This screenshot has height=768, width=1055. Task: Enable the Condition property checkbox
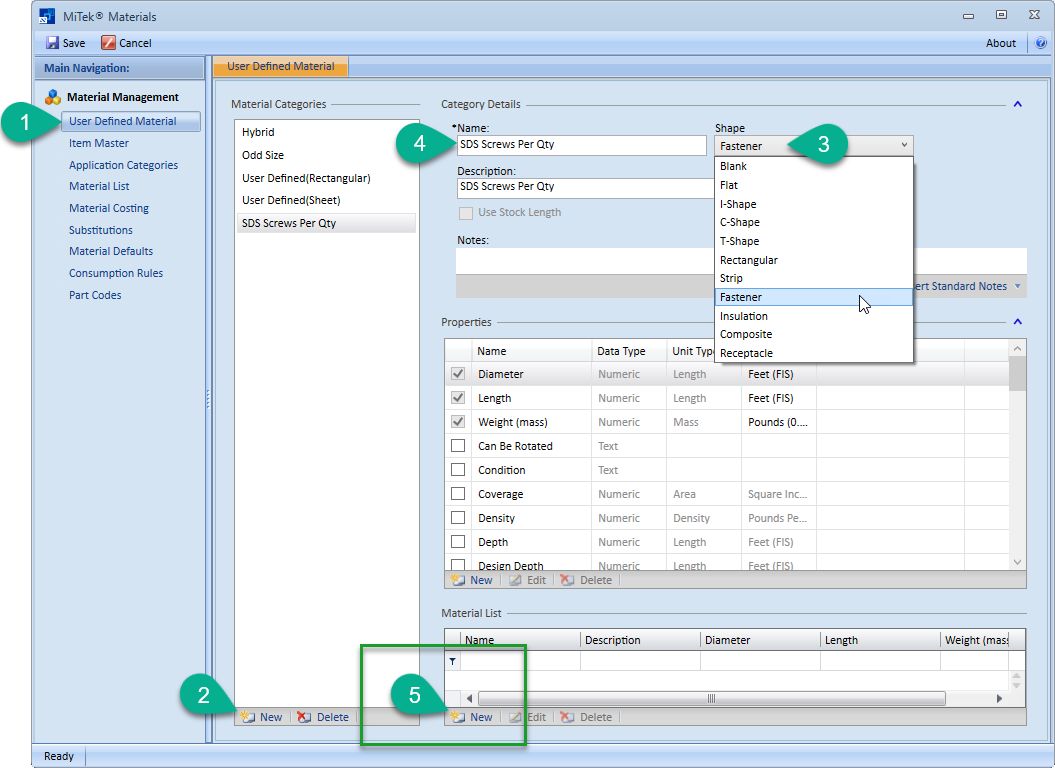tap(458, 470)
